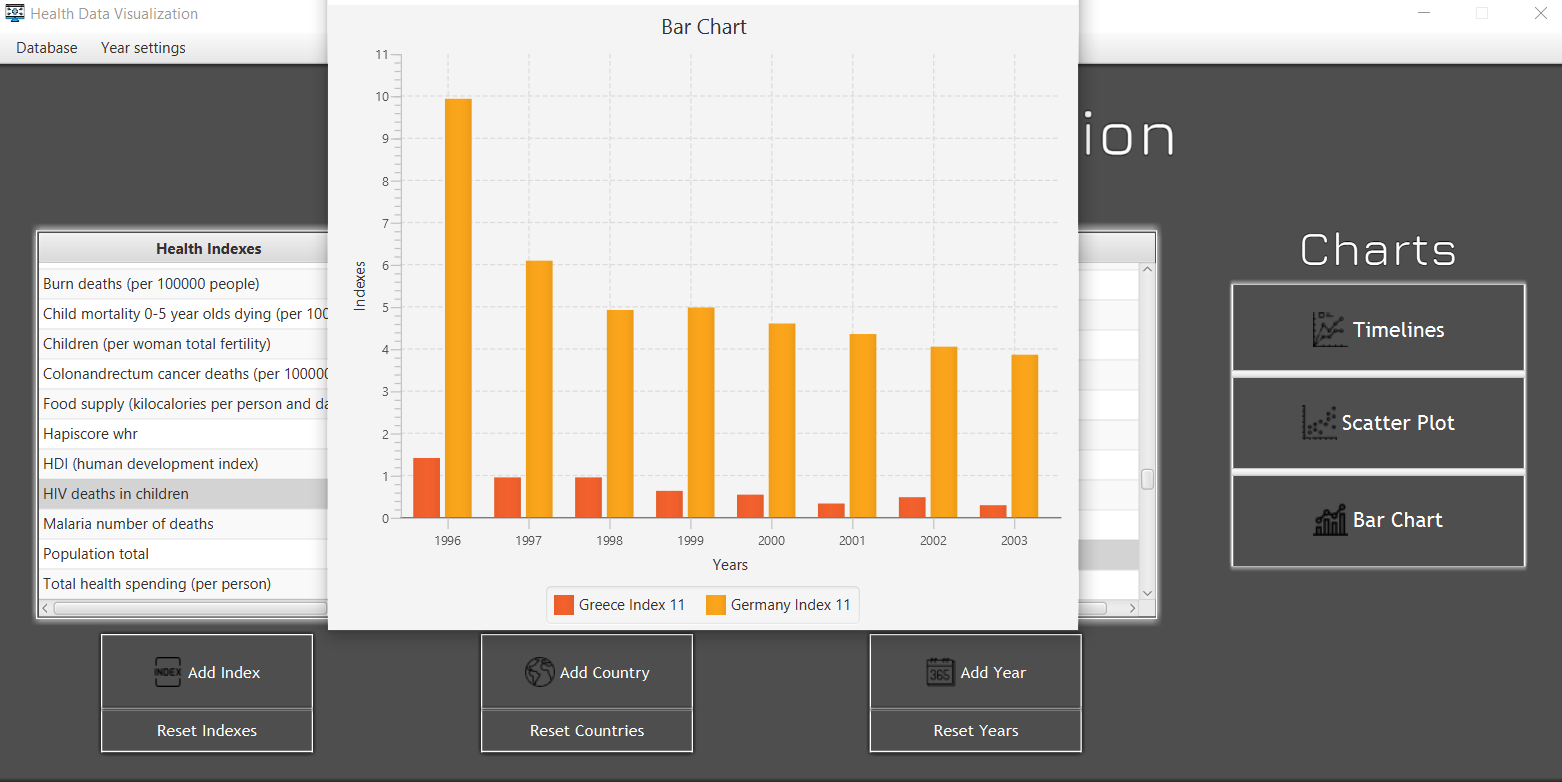Click the globe icon on Add Country

click(541, 672)
